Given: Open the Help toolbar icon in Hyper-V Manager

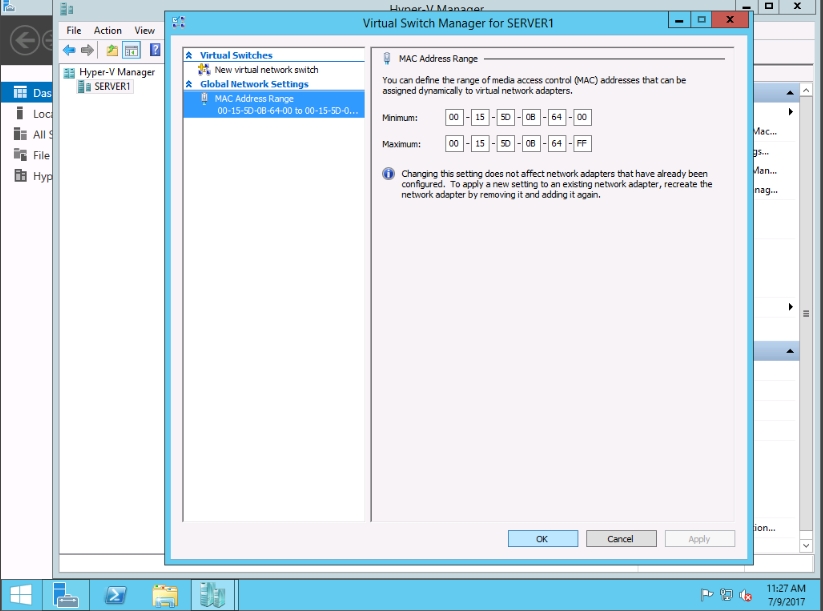Looking at the screenshot, I should [155, 50].
